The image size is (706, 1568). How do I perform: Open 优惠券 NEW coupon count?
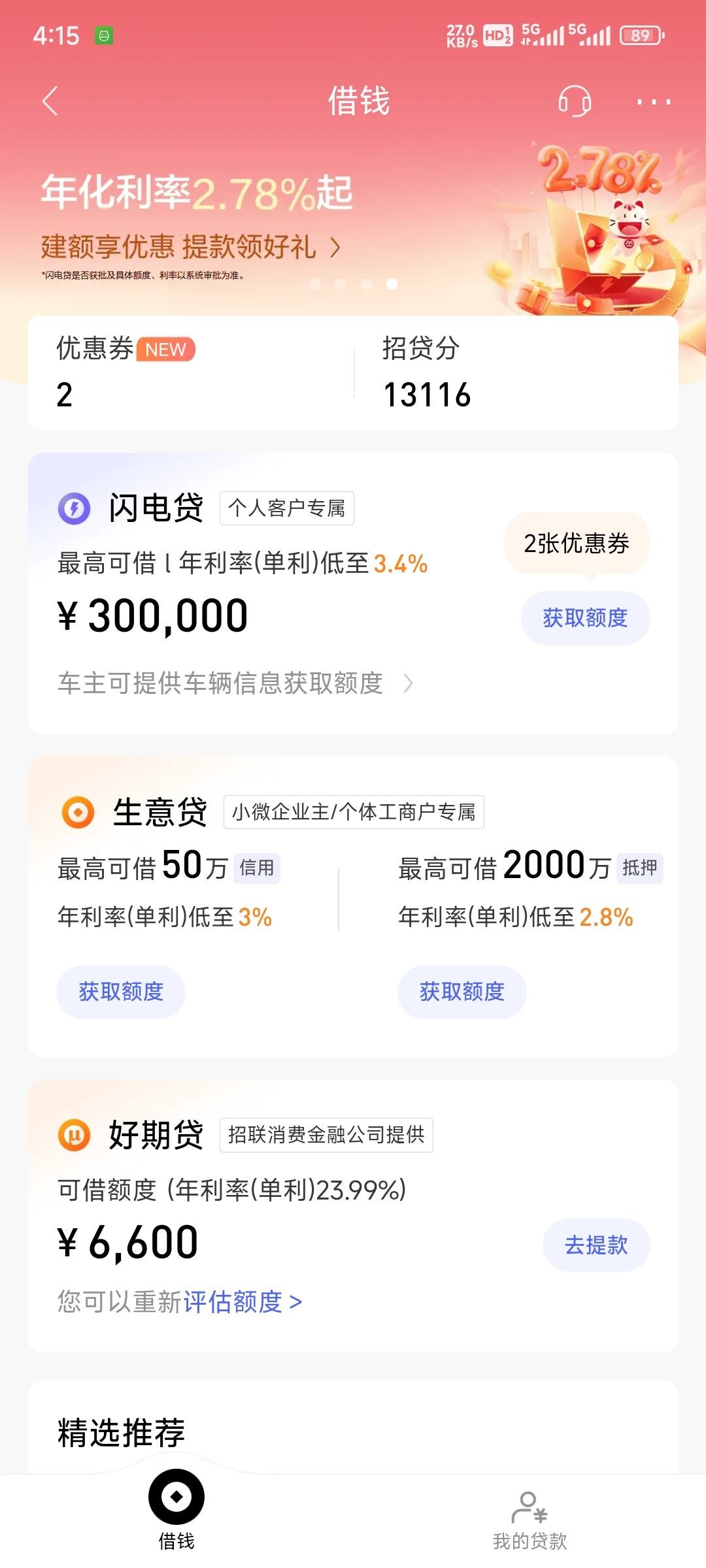click(x=126, y=372)
